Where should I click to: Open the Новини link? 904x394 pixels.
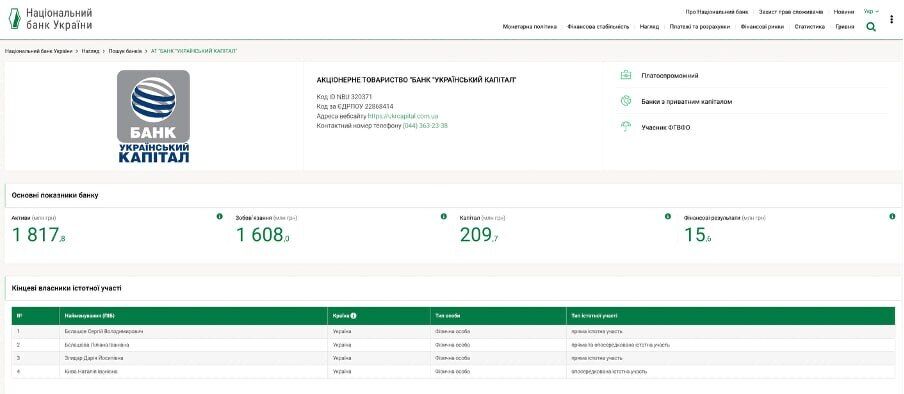(x=843, y=12)
